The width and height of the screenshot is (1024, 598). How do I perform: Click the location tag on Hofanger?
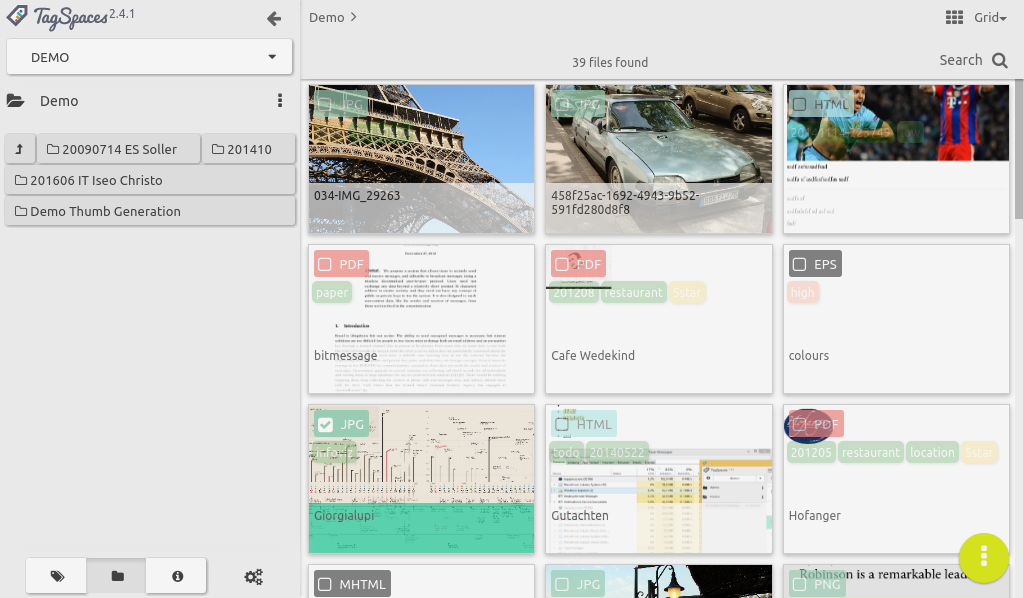click(x=932, y=452)
